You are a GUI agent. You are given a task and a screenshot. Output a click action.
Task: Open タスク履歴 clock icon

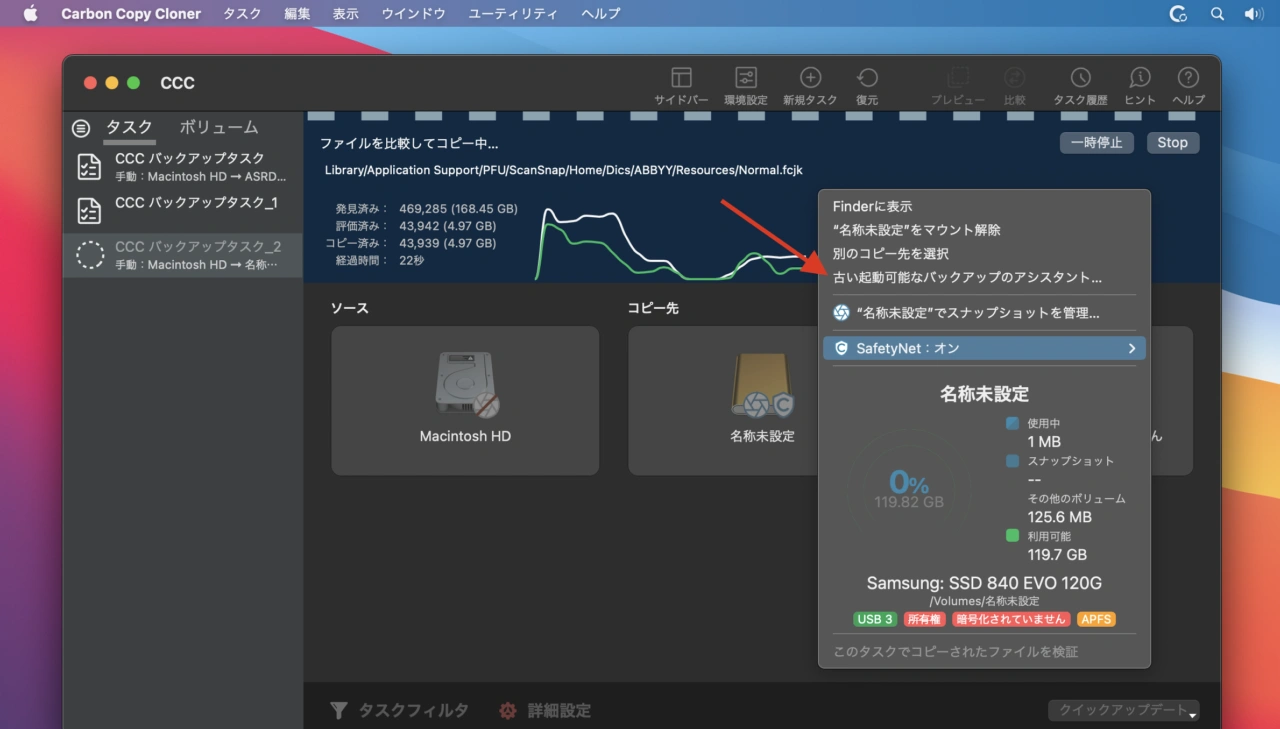click(1080, 78)
